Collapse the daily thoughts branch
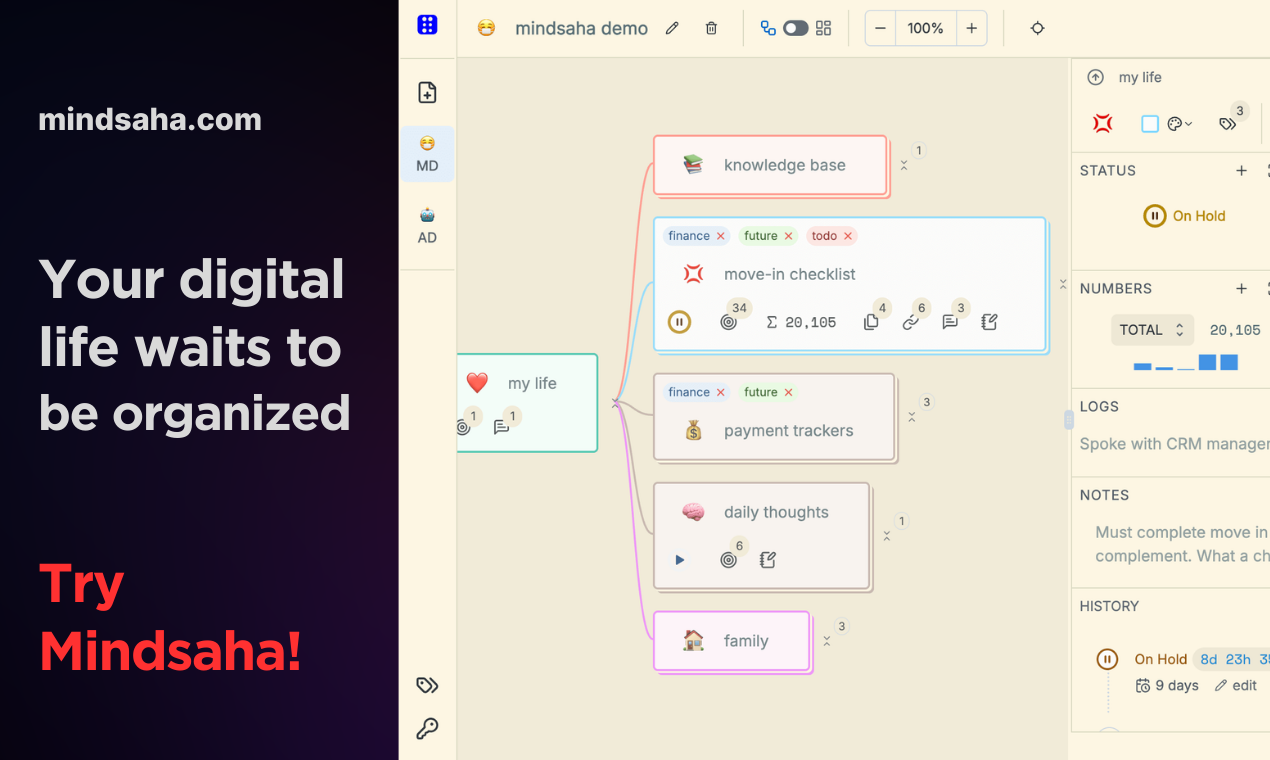The width and height of the screenshot is (1270, 760). pyautogui.click(x=887, y=536)
